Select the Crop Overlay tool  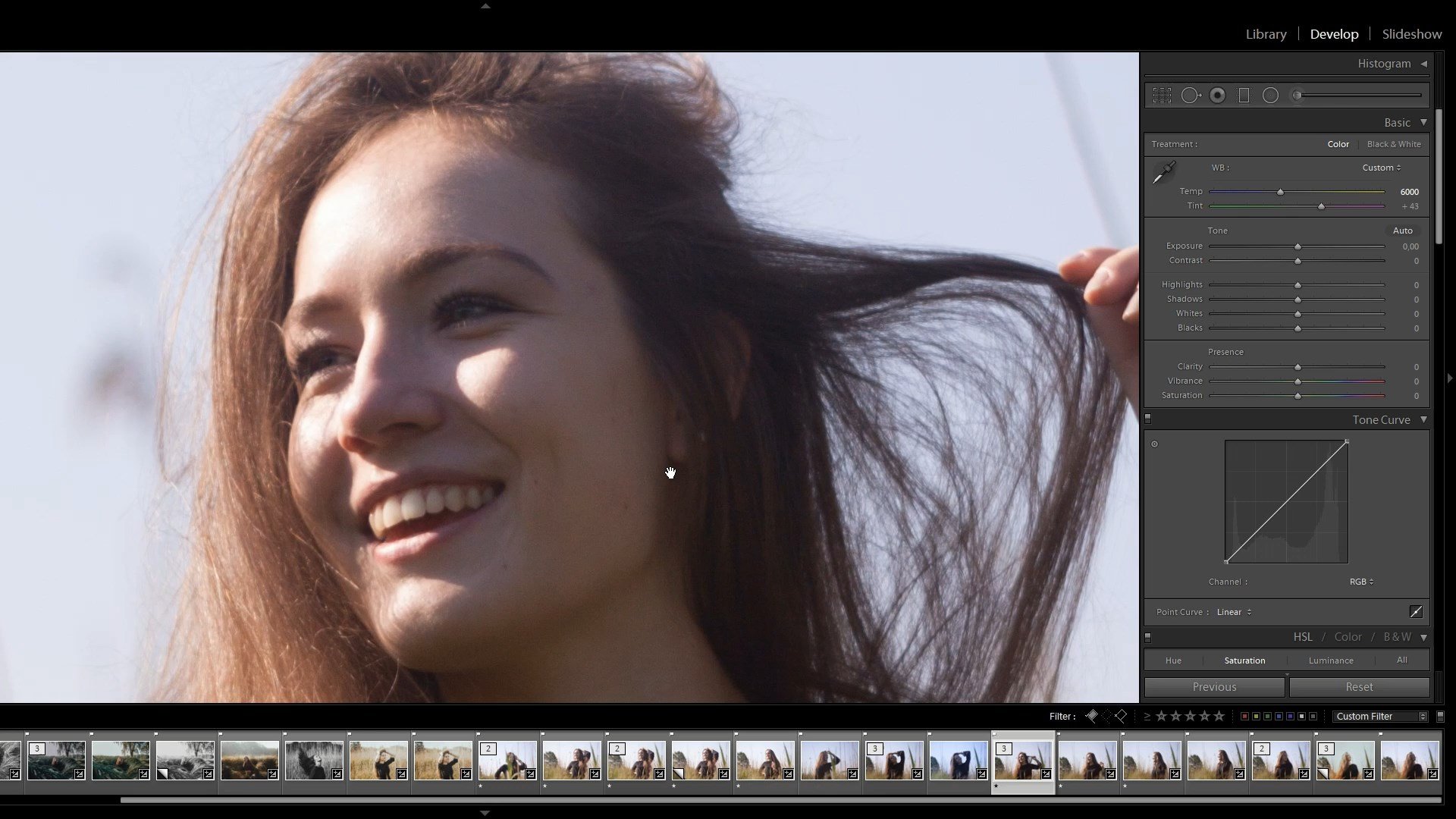click(1162, 96)
